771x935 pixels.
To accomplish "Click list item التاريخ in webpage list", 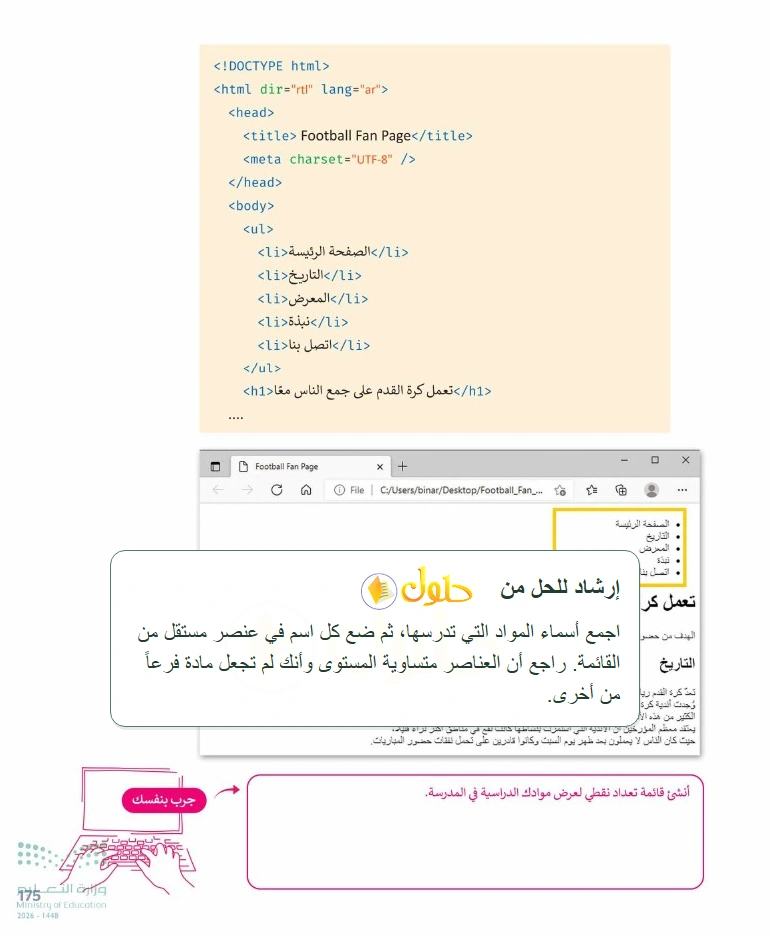I will click(x=658, y=536).
